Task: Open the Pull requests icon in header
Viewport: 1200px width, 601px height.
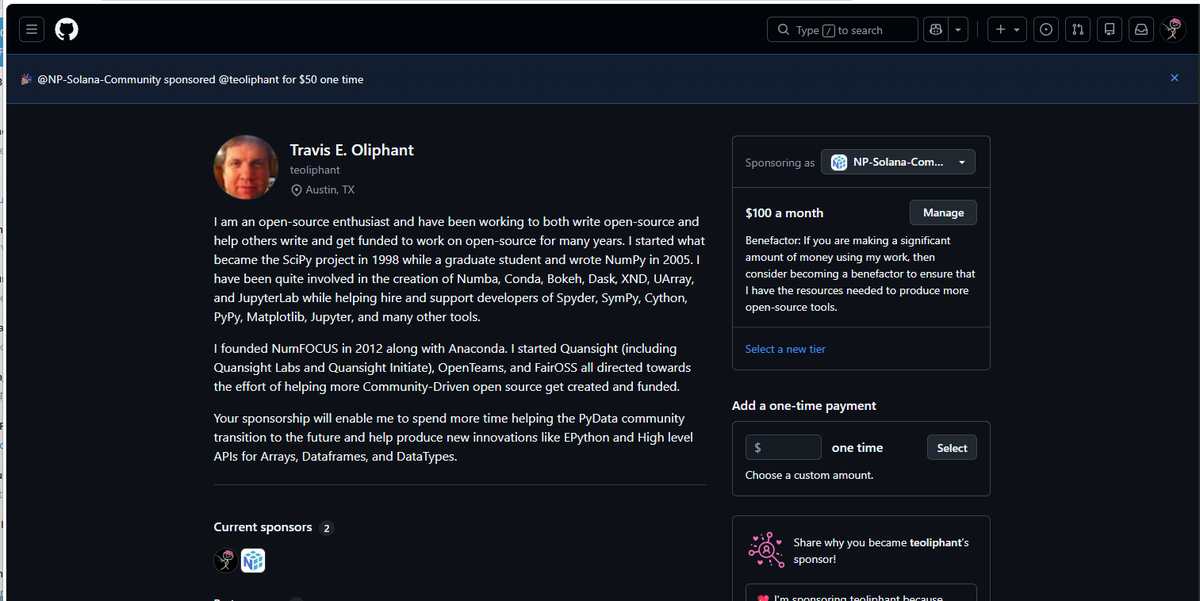Action: point(1077,30)
